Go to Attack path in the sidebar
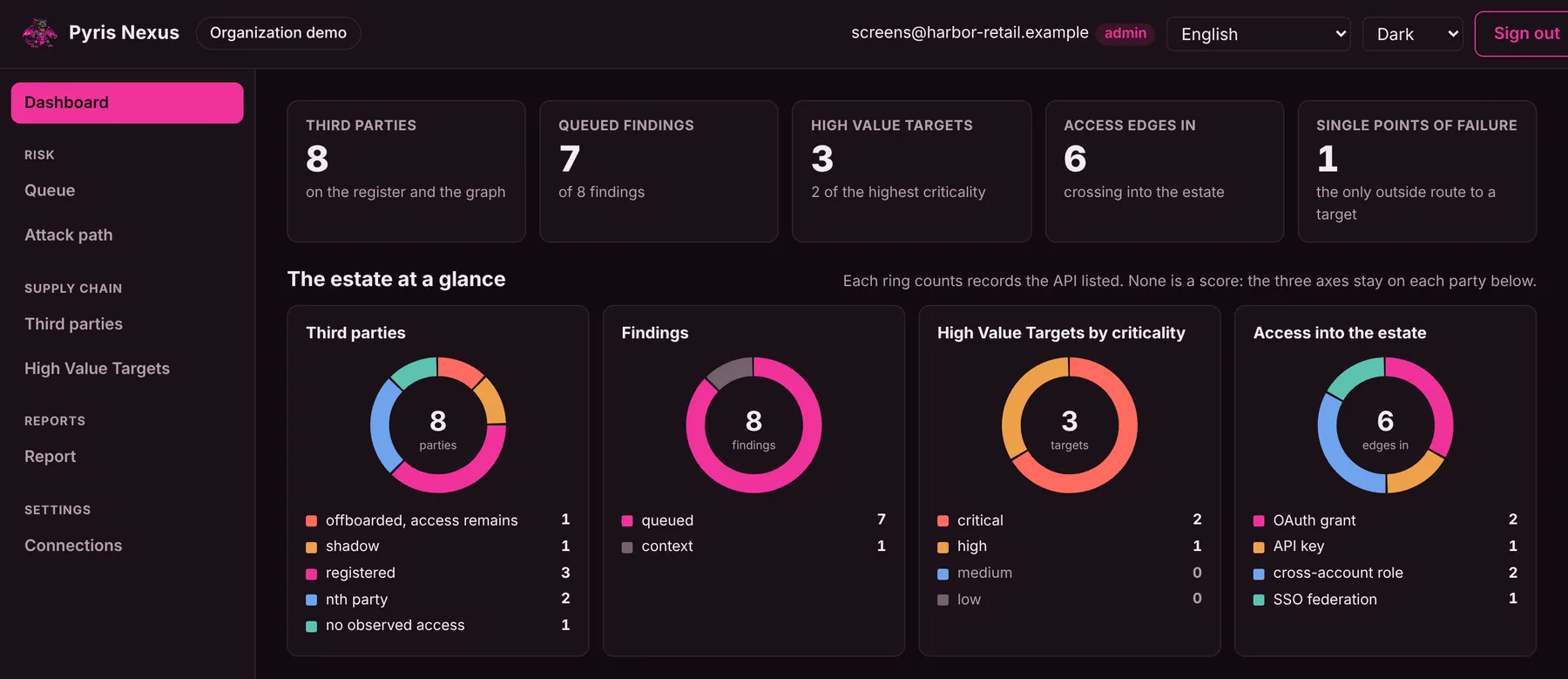Image resolution: width=1568 pixels, height=679 pixels. pos(127,234)
